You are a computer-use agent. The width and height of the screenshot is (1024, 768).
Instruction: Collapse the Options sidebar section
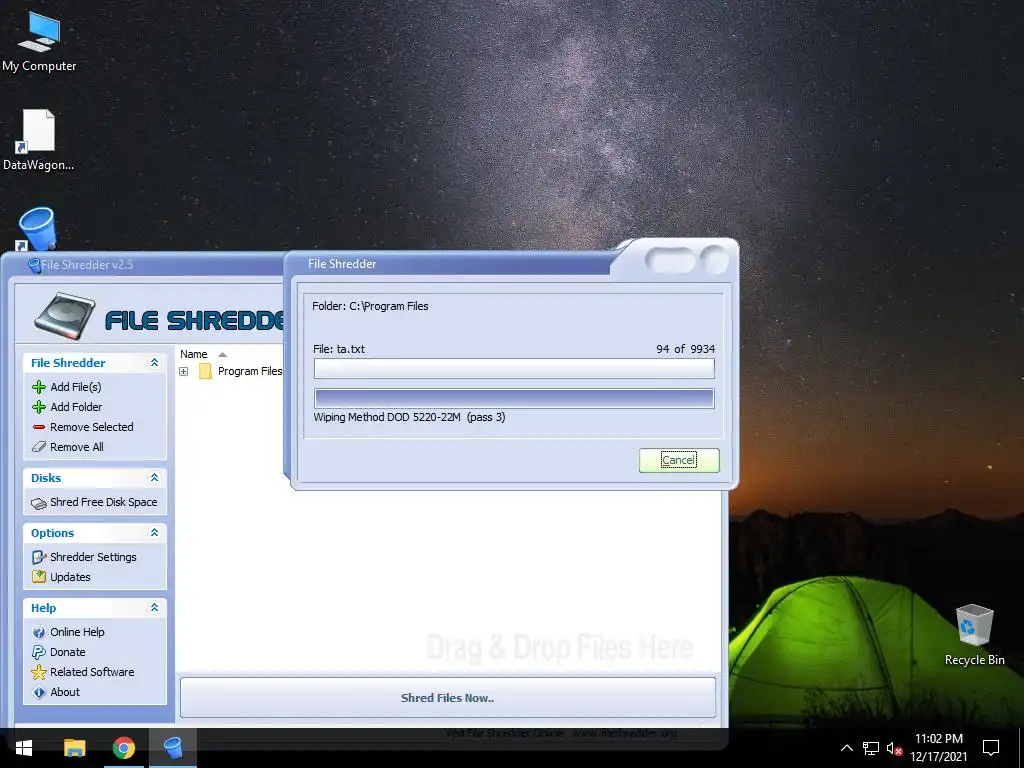coord(154,532)
